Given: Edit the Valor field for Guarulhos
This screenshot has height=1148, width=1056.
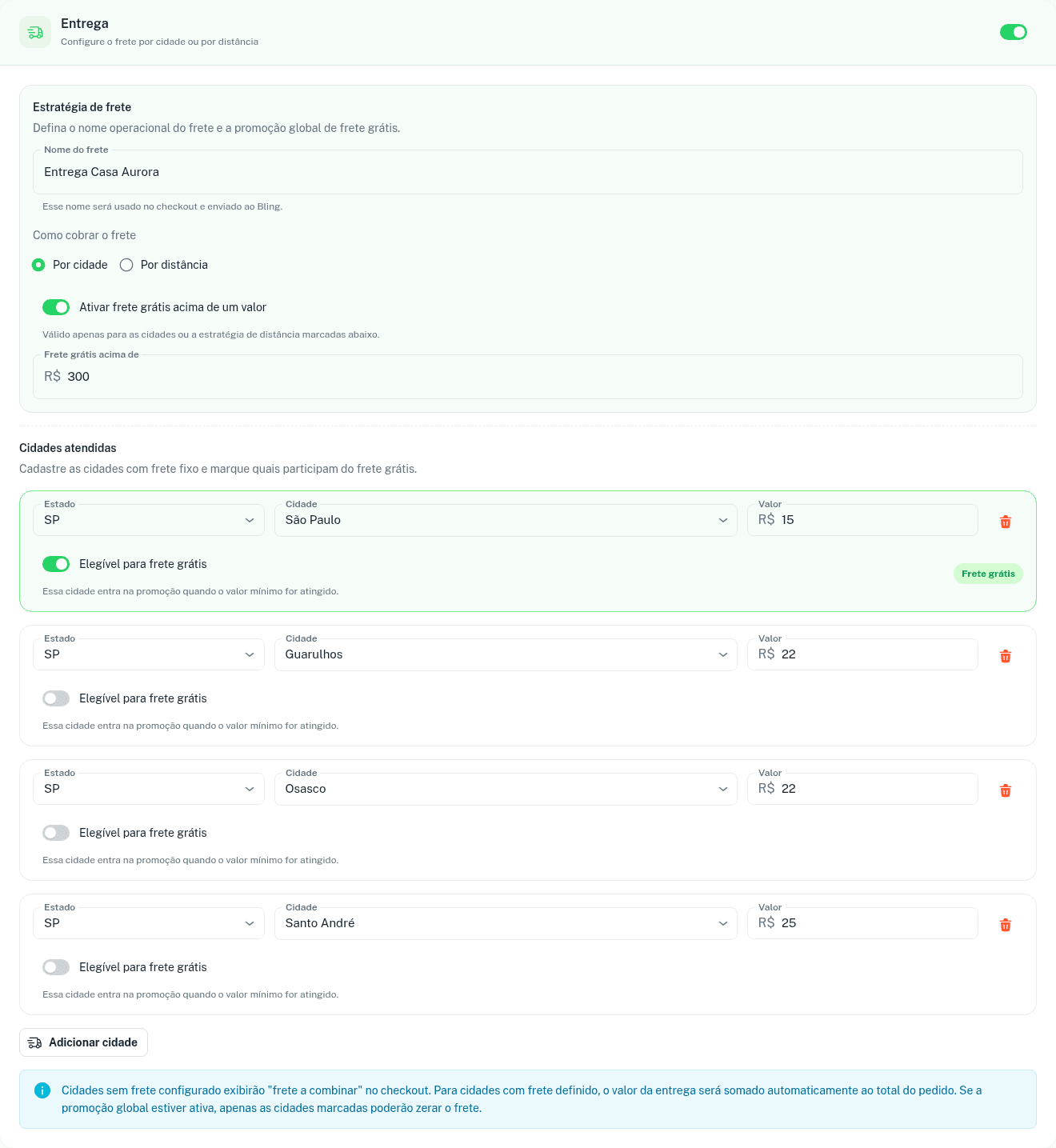Looking at the screenshot, I should (x=862, y=654).
